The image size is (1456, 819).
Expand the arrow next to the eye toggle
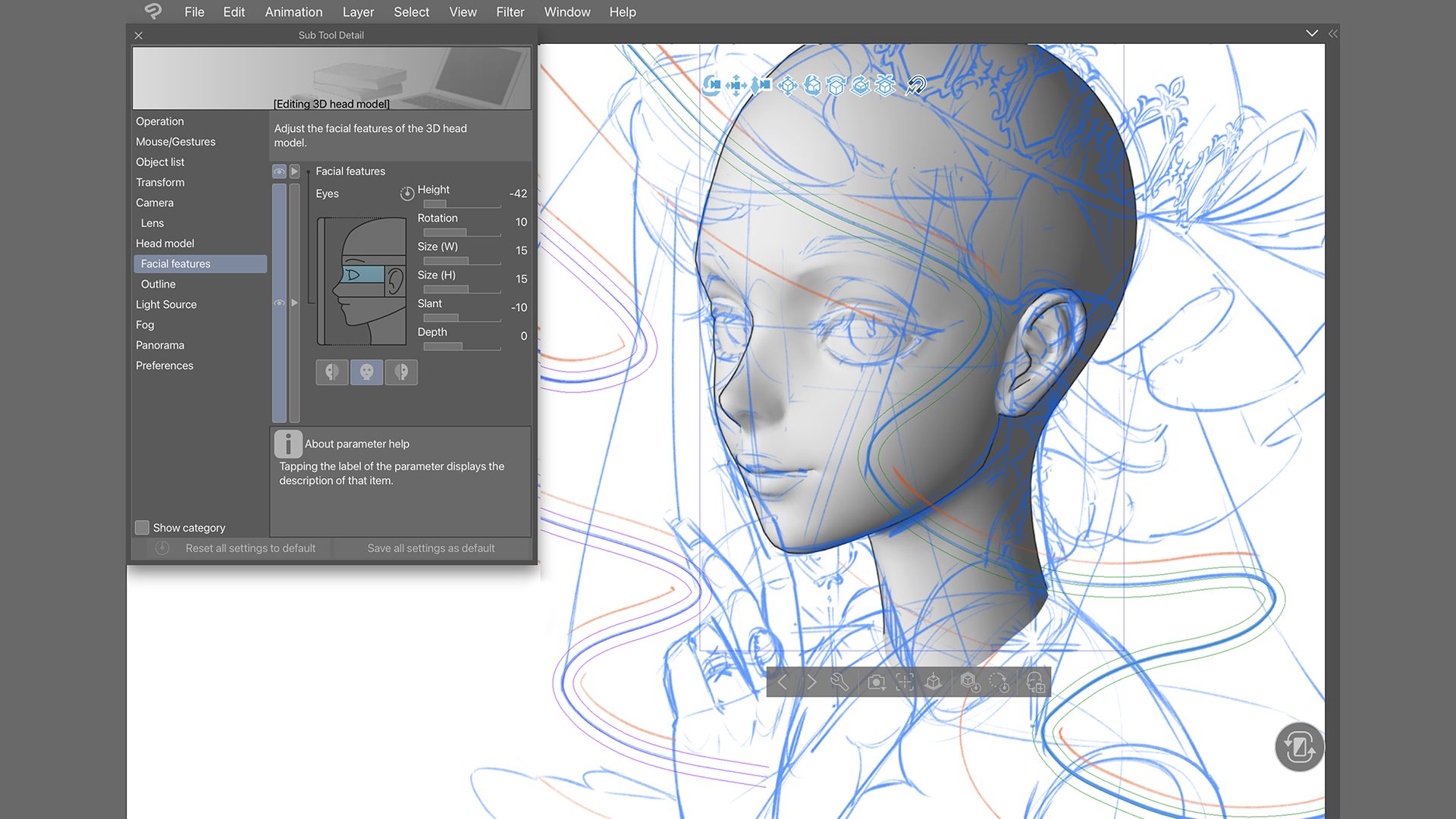pos(295,171)
